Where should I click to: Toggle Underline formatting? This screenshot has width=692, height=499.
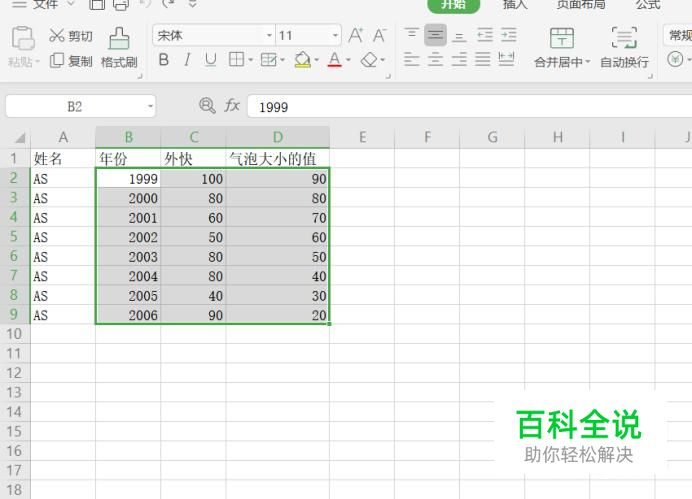pos(211,60)
